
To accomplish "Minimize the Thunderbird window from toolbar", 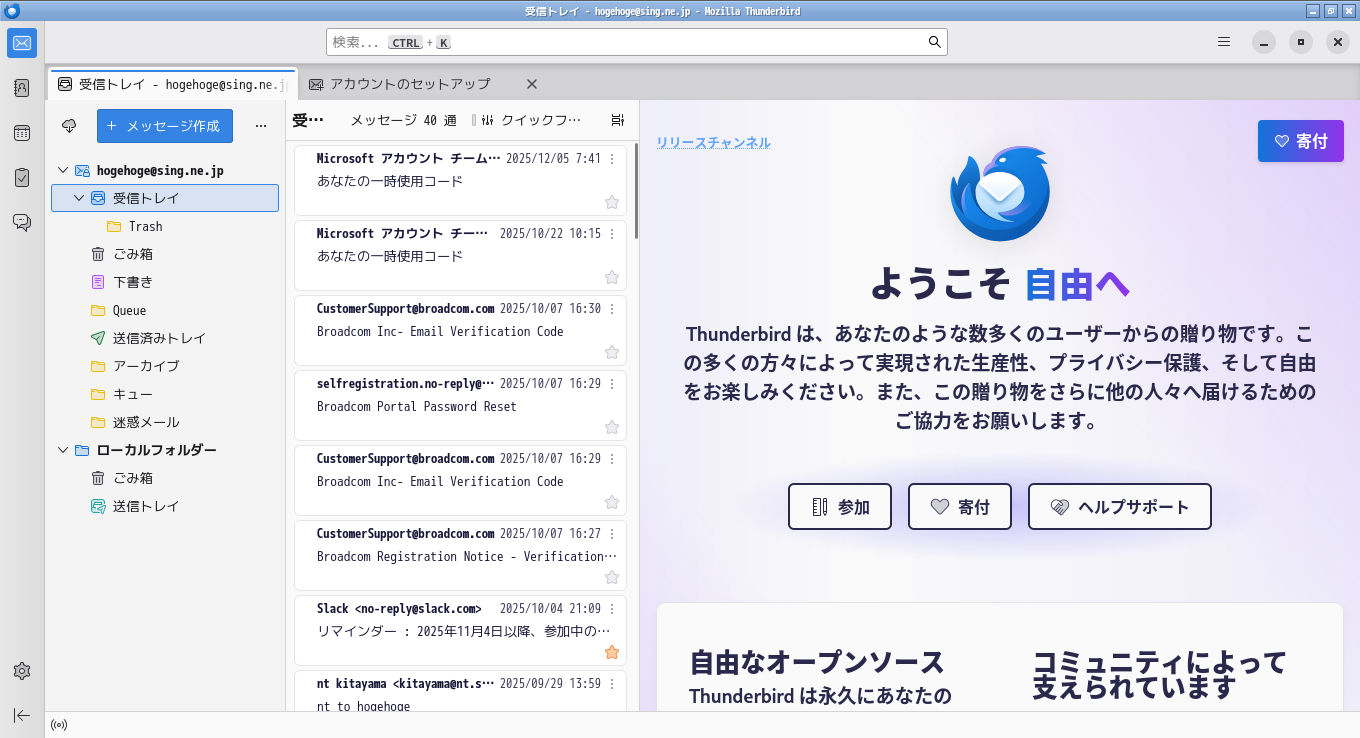I will 1264,42.
